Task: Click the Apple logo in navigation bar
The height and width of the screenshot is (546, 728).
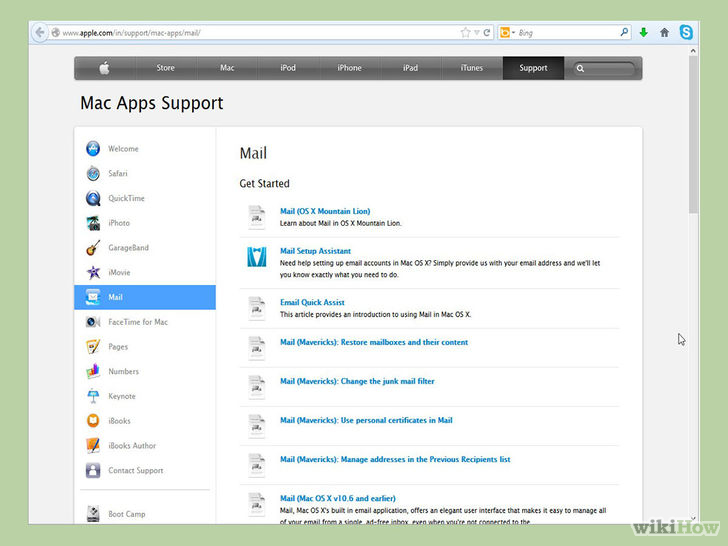Action: point(104,68)
